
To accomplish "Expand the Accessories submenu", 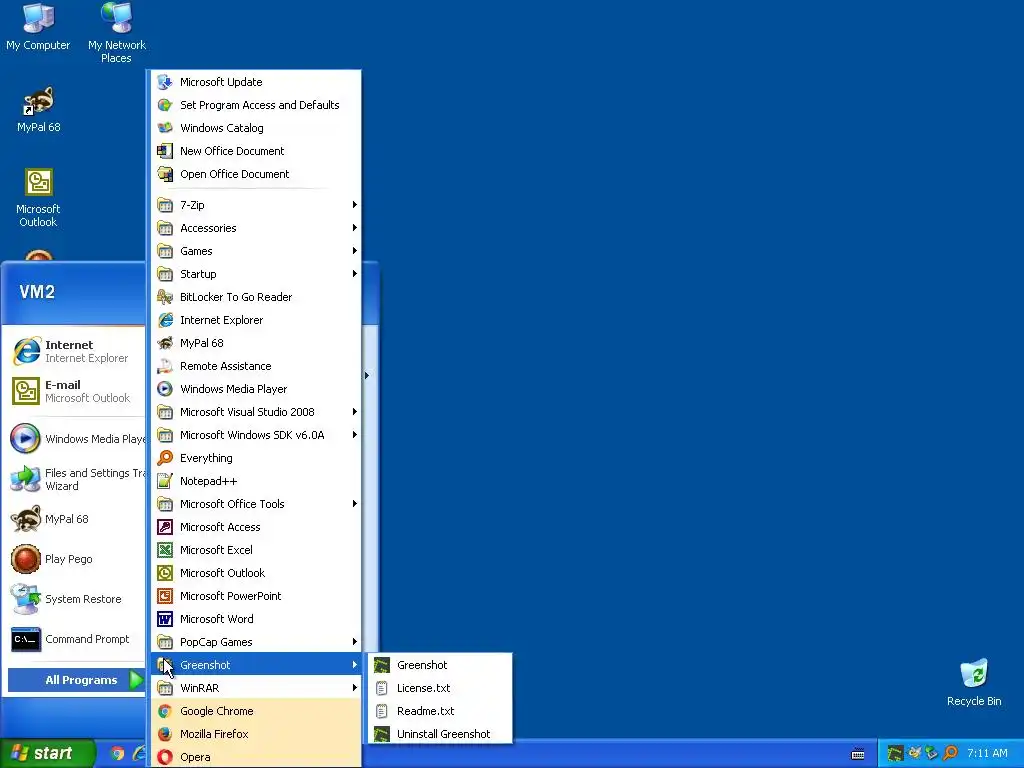I will click(256, 228).
